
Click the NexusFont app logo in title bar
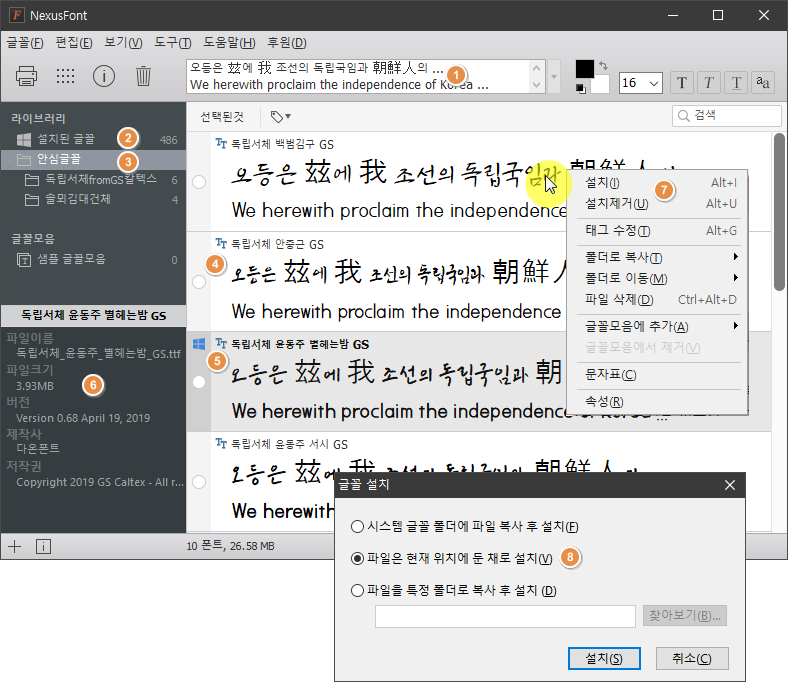click(x=17, y=15)
